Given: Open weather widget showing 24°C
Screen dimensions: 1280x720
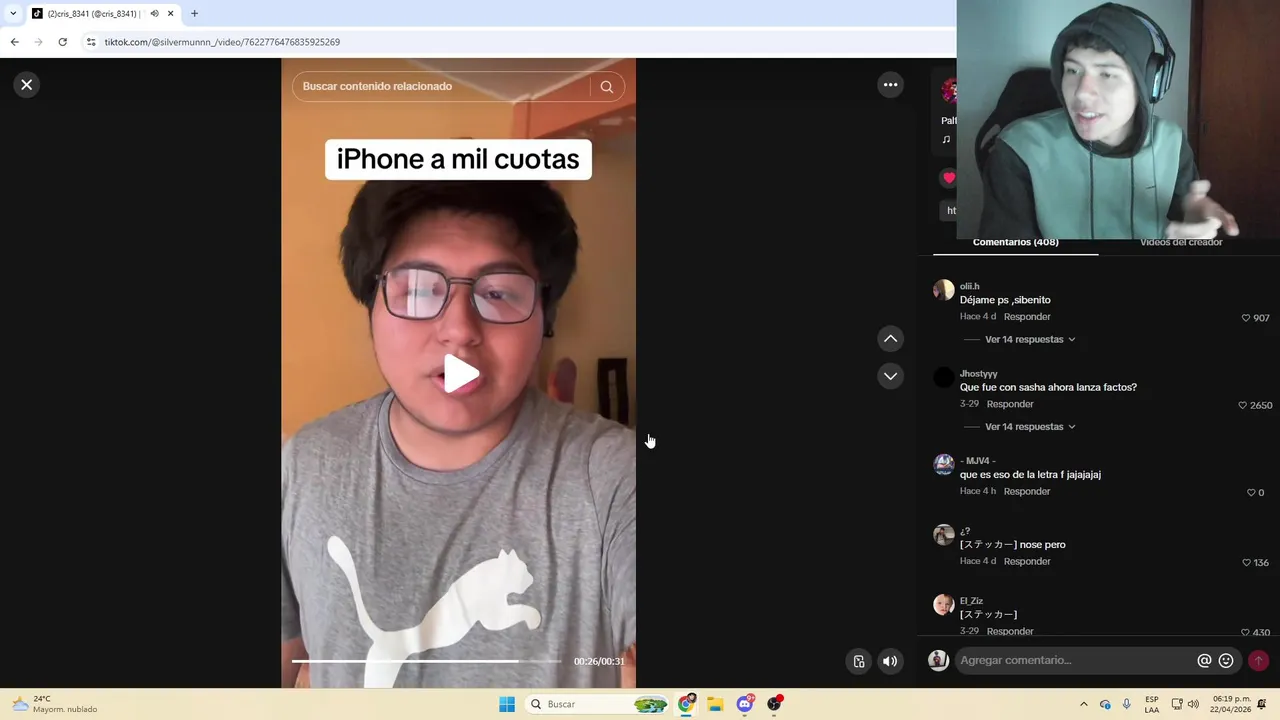Looking at the screenshot, I should (54, 704).
